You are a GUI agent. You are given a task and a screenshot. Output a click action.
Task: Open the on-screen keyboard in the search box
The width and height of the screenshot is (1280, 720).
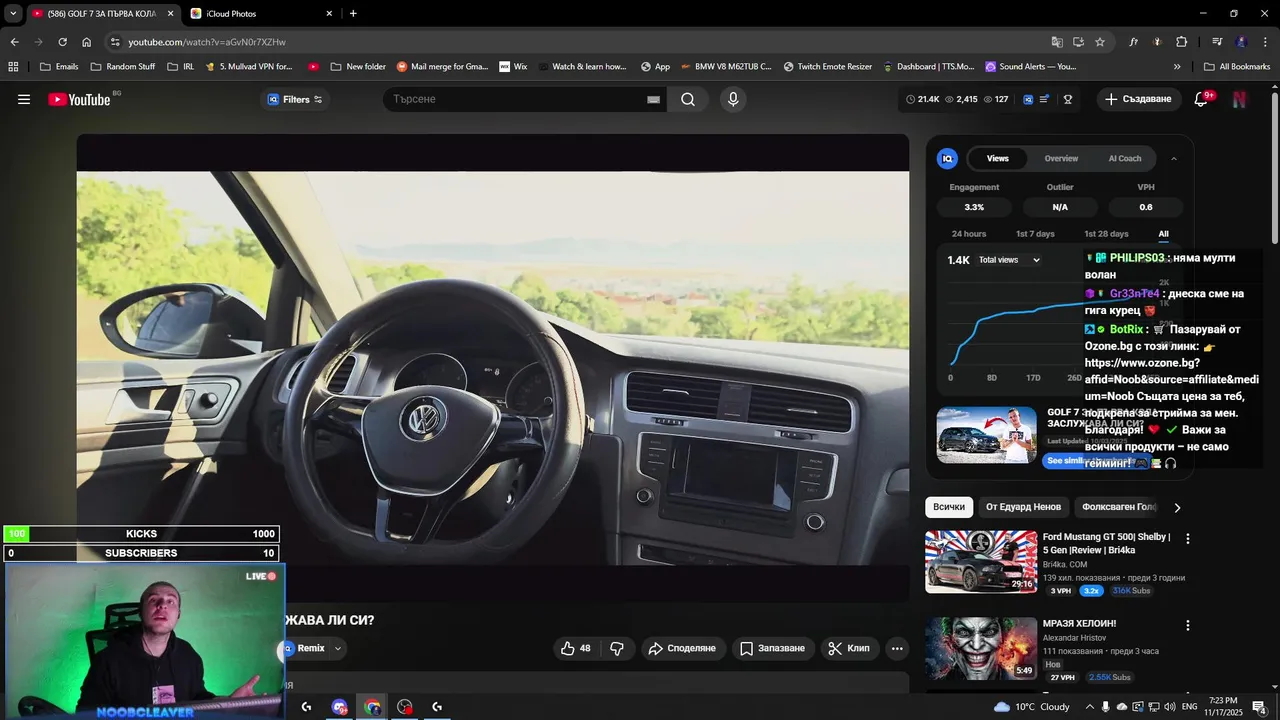pyautogui.click(x=653, y=99)
